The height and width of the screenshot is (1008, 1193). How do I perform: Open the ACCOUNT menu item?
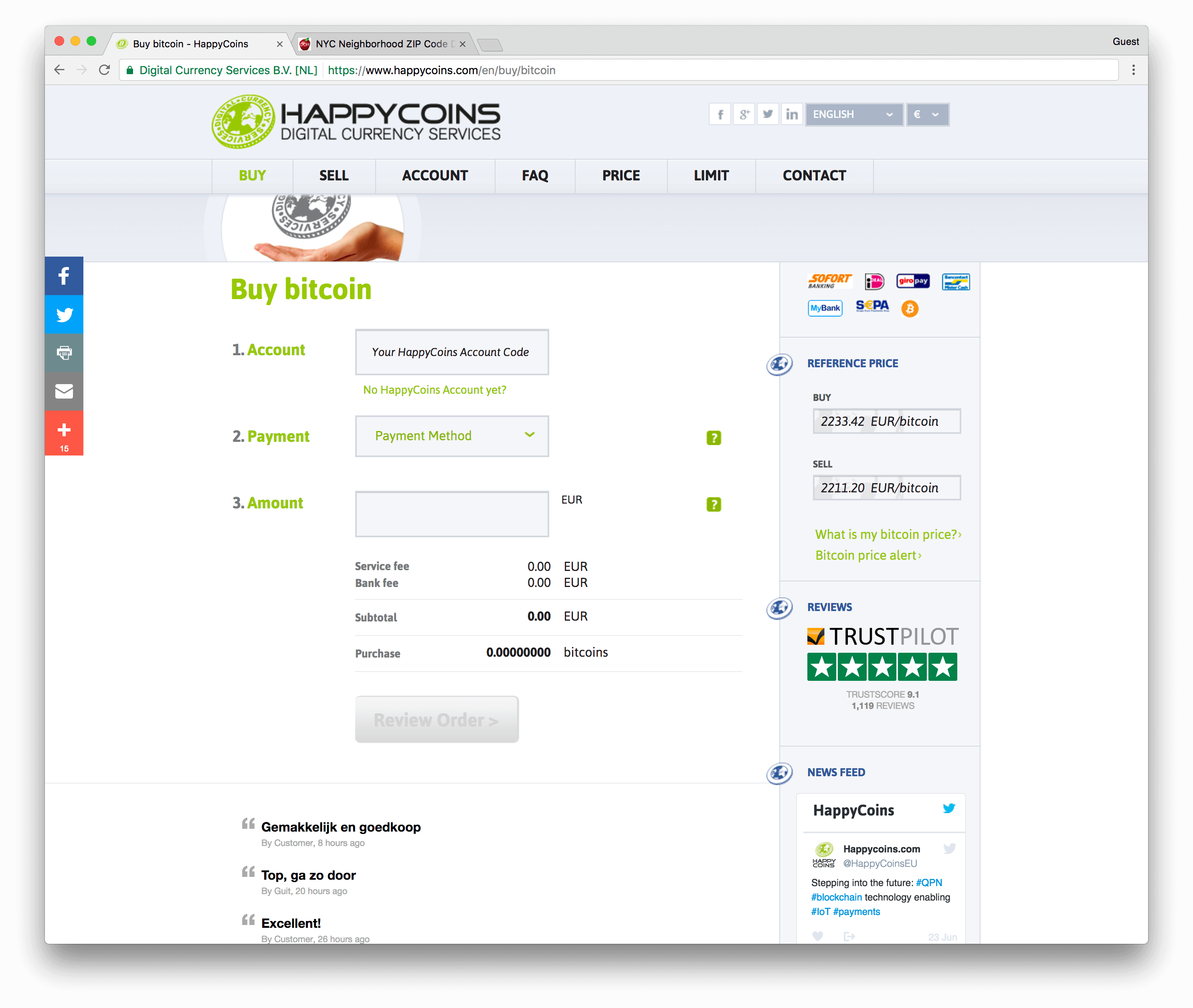pos(435,176)
